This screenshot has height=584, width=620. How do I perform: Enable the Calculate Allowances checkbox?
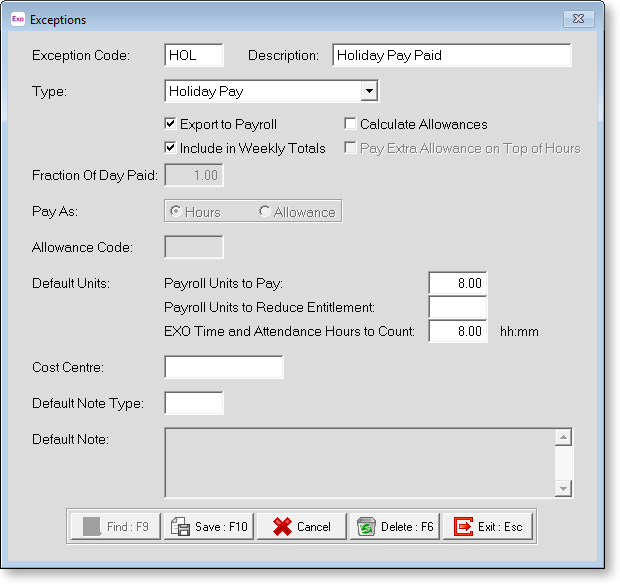[350, 125]
